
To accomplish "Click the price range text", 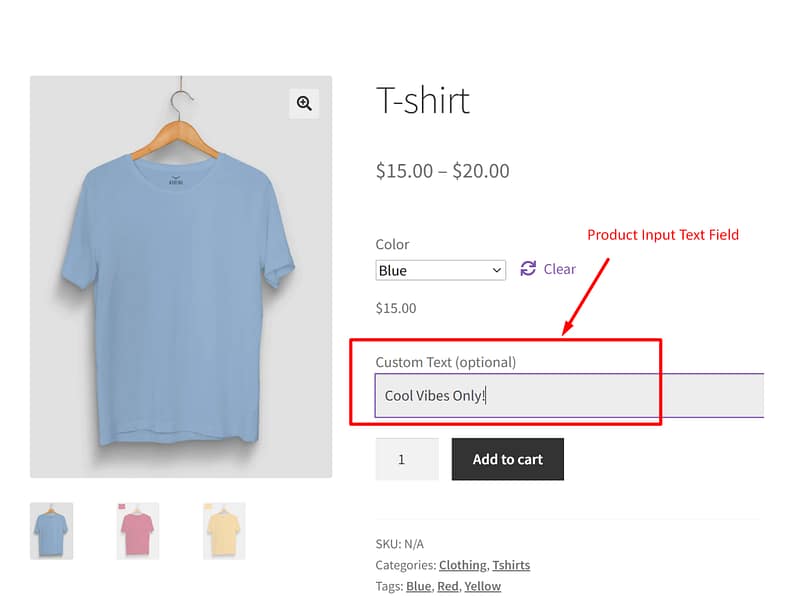I will tap(441, 171).
